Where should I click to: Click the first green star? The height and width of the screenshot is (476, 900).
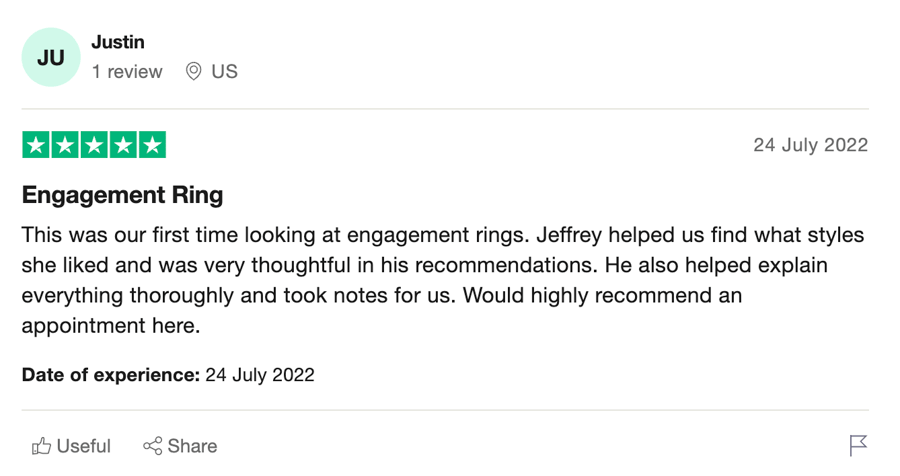pos(36,145)
